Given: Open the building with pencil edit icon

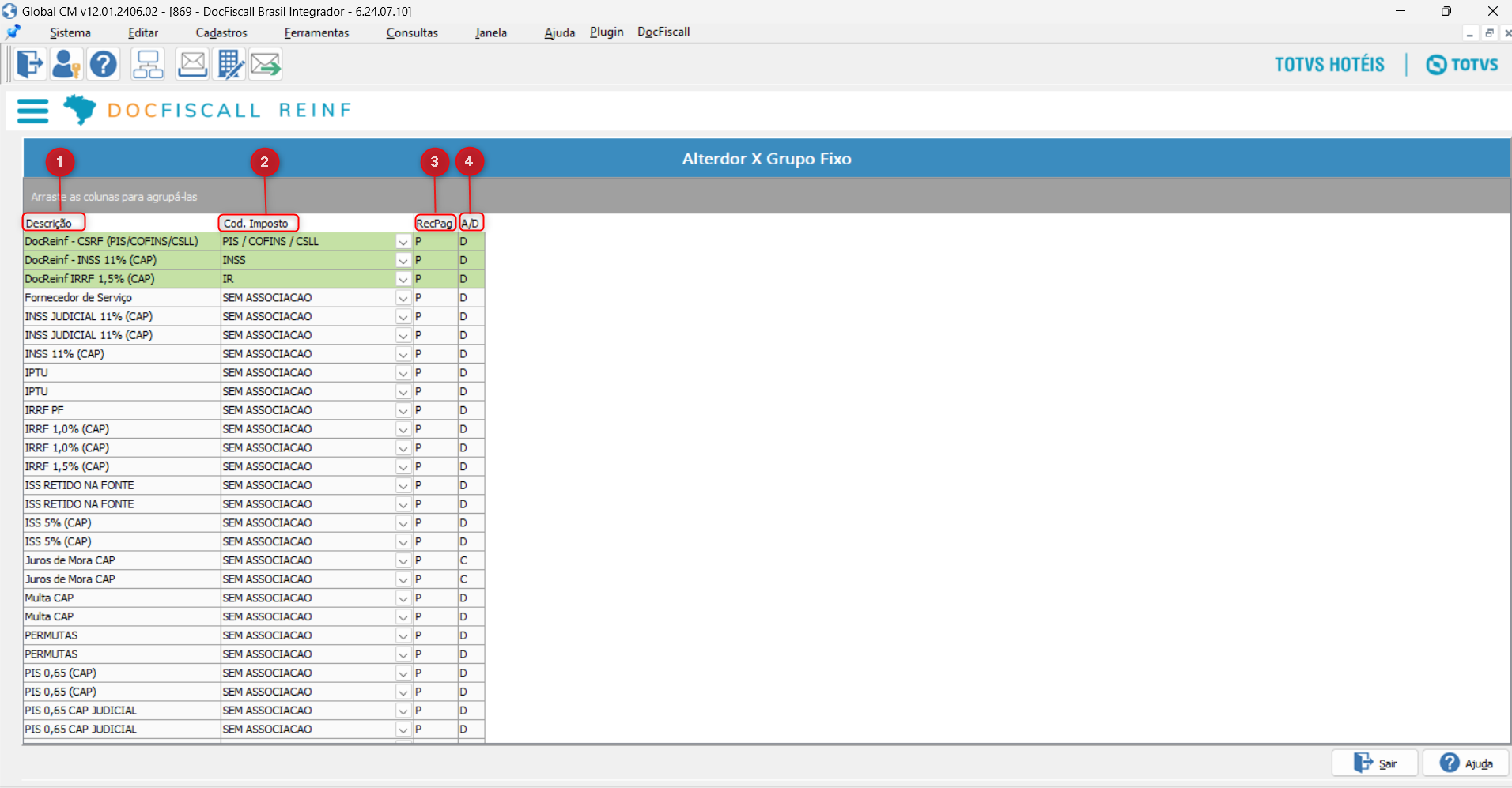Looking at the screenshot, I should click(x=229, y=64).
